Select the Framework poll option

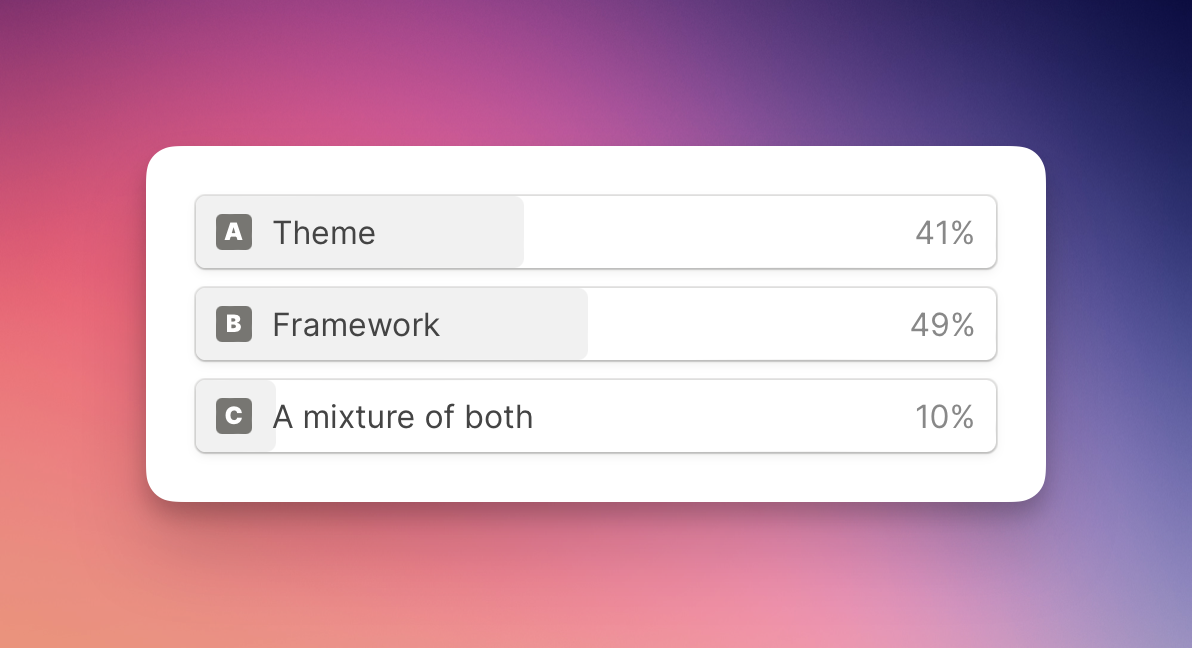pyautogui.click(x=595, y=324)
